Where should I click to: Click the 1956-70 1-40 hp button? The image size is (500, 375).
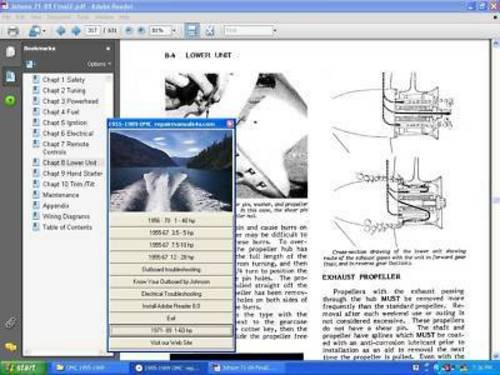point(171,220)
